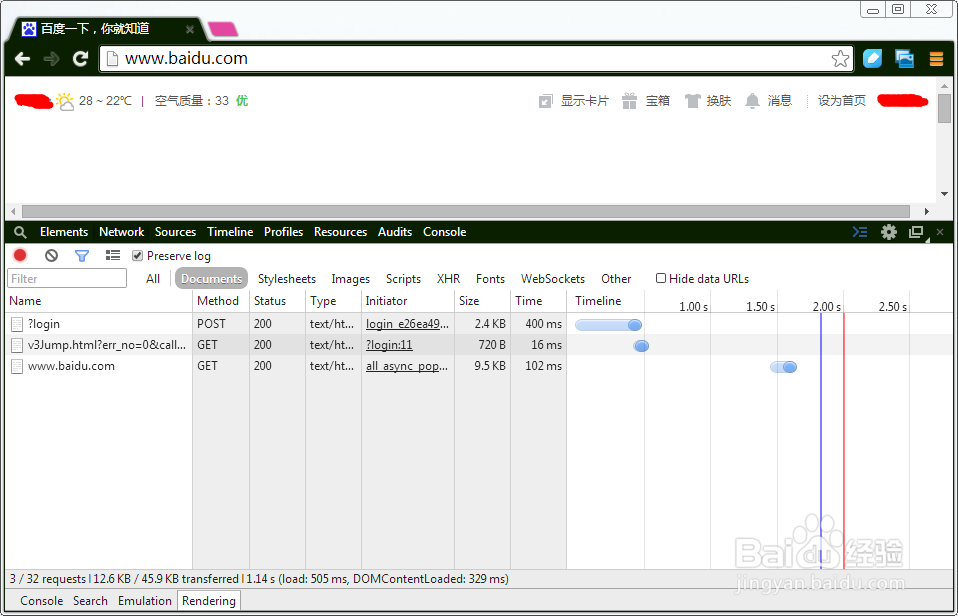The width and height of the screenshot is (958, 616).
Task: Undock DevTools into separate window
Action: (916, 233)
